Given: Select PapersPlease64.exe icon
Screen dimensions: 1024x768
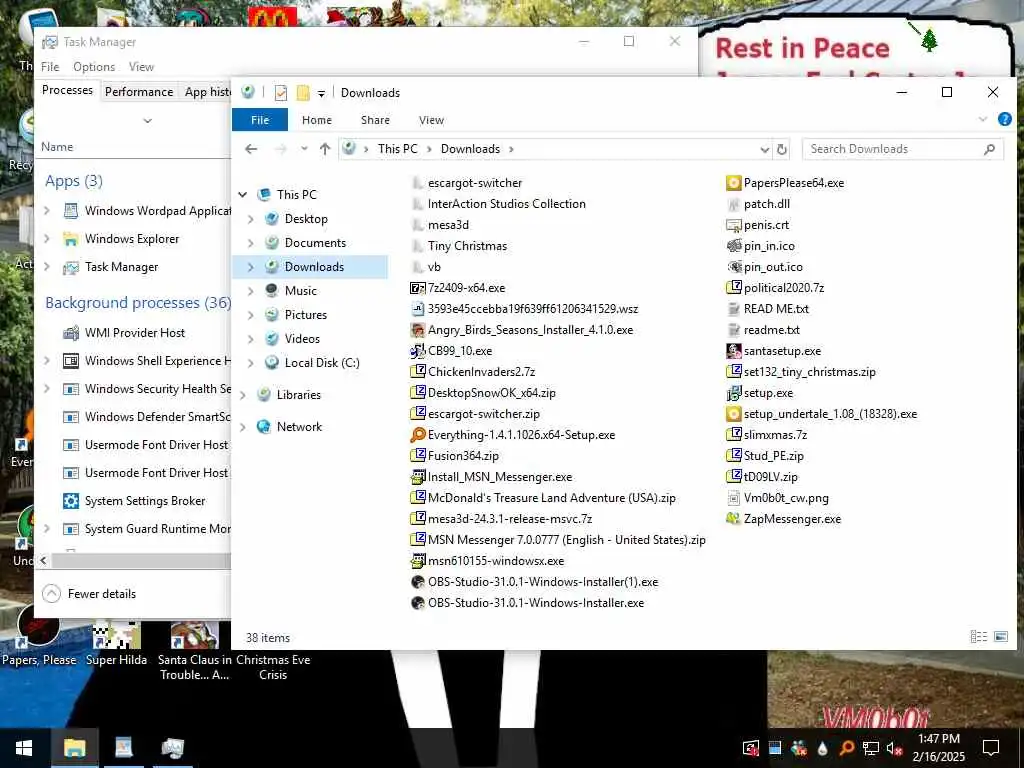Looking at the screenshot, I should 733,183.
